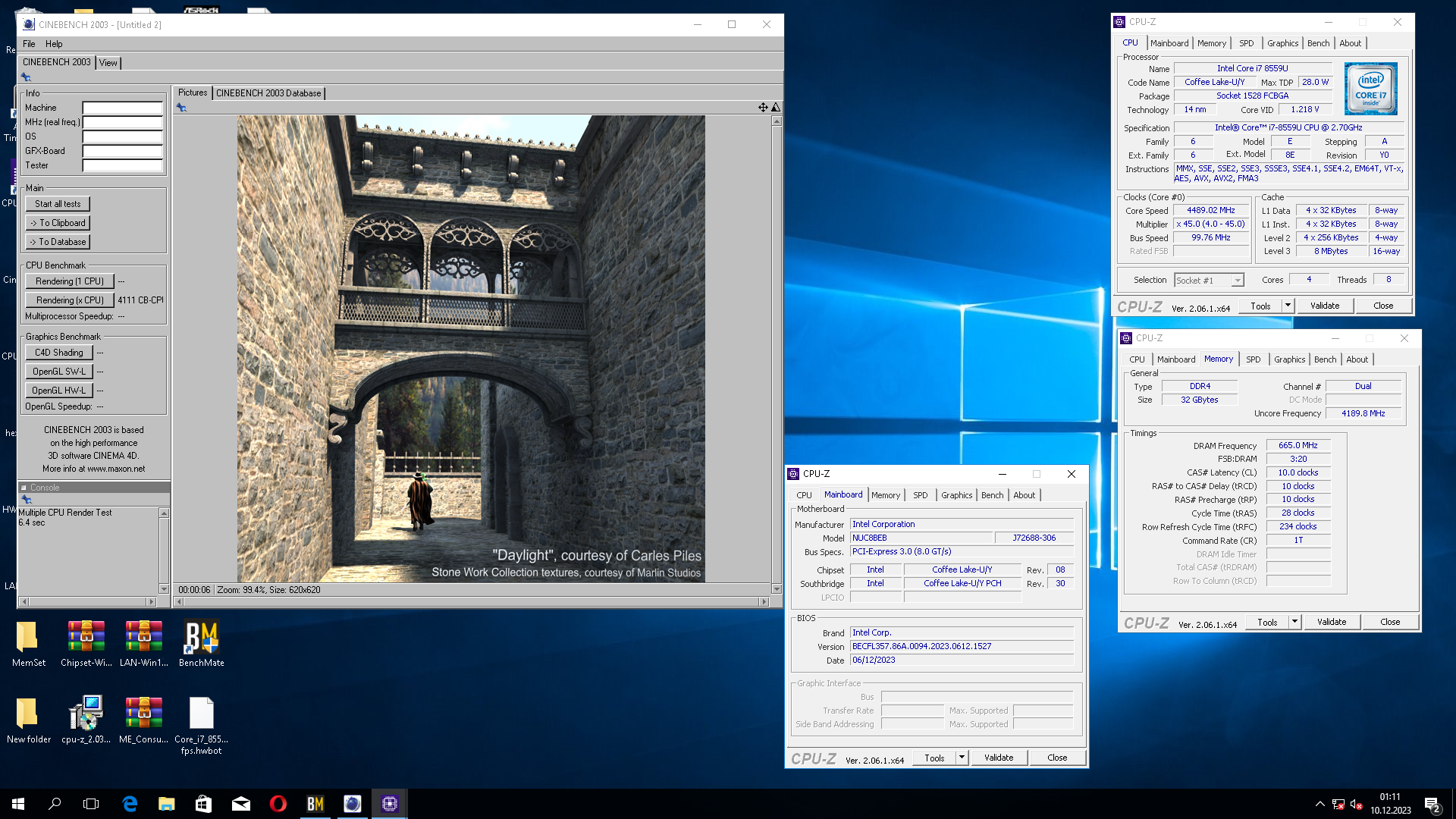Image resolution: width=1456 pixels, height=819 pixels.
Task: Launch Edge browser from taskbar
Action: 130,804
